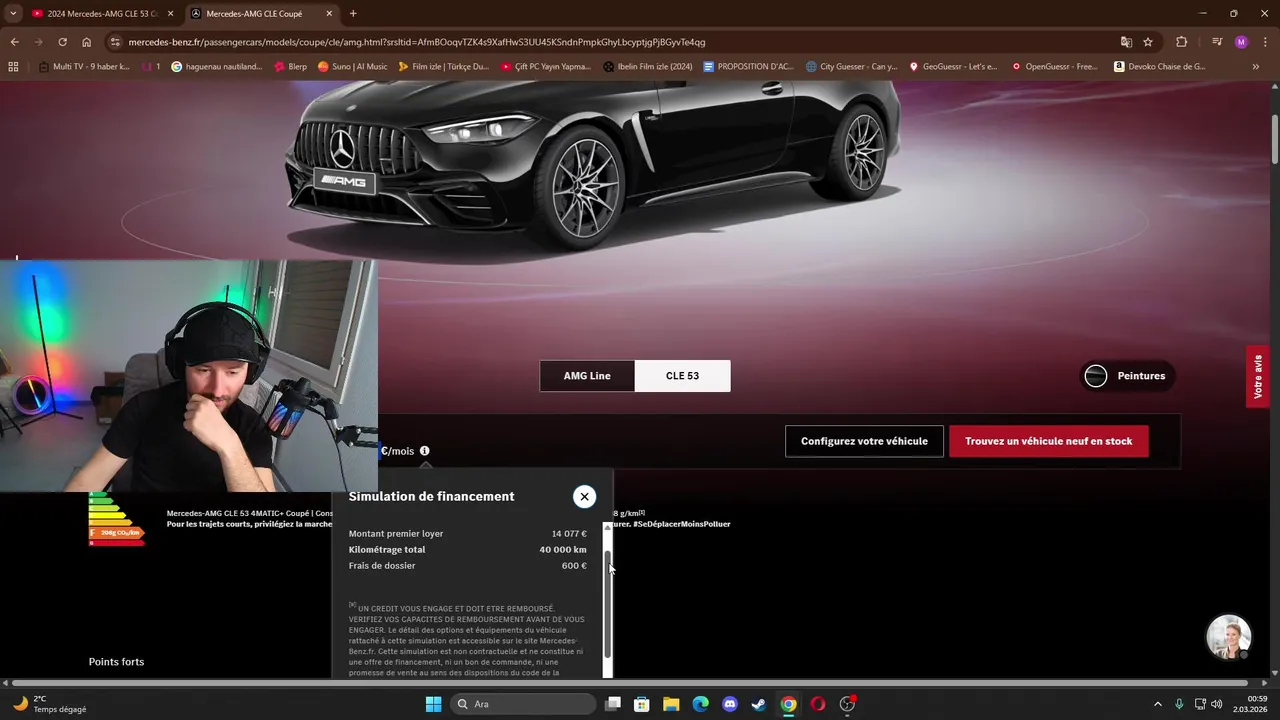1280x720 pixels.
Task: Open Task View on taskbar
Action: coord(613,704)
